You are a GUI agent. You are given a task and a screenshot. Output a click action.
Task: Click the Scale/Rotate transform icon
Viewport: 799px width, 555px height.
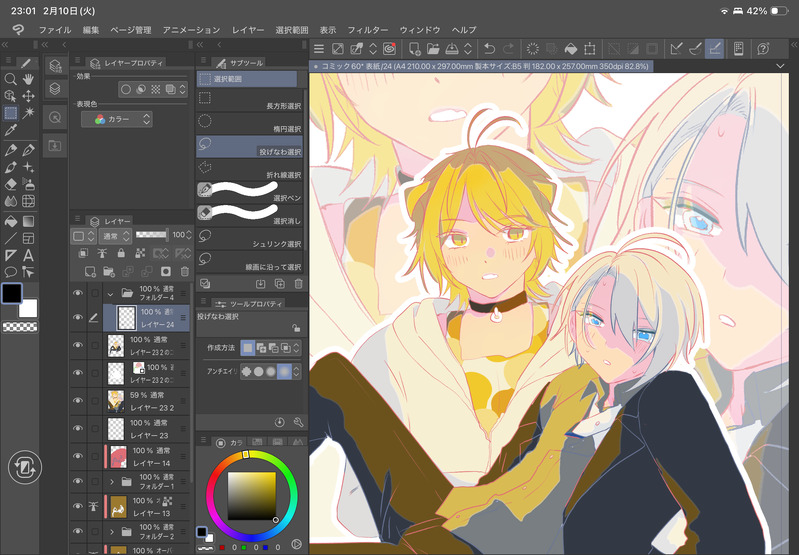tap(590, 49)
